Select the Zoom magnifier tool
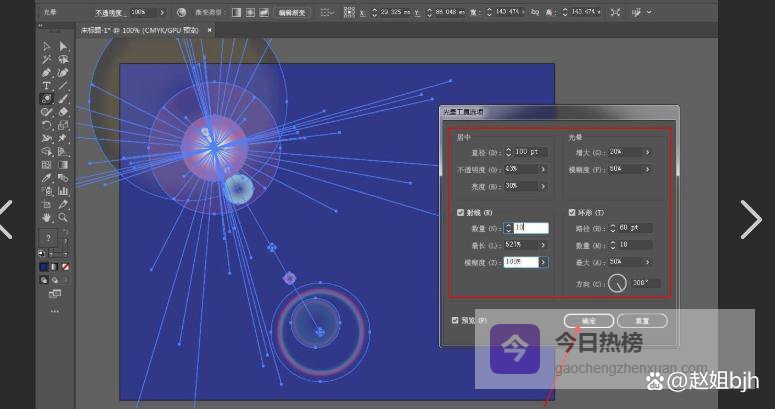 pos(63,217)
